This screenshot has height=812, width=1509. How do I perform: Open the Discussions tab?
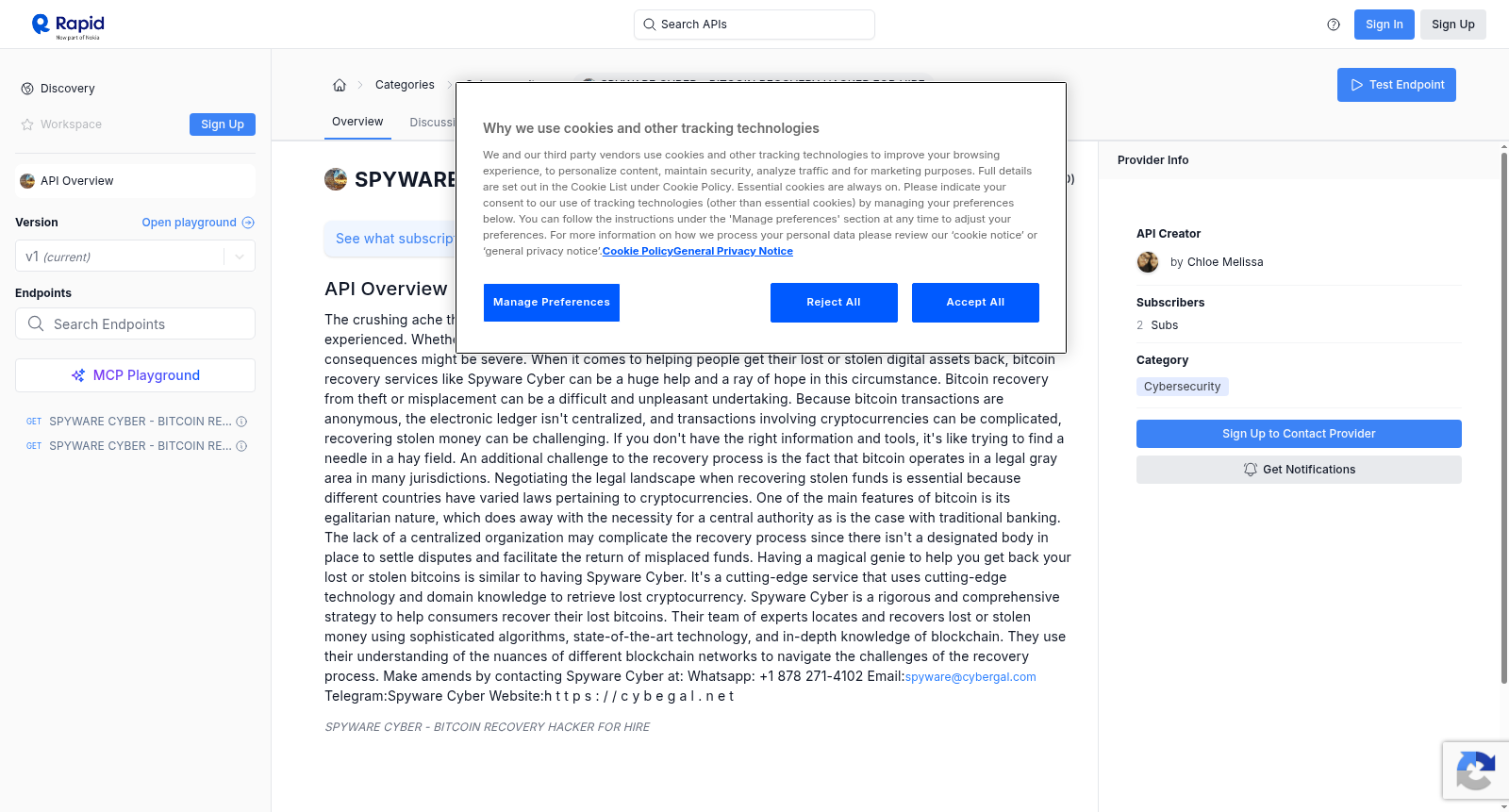tap(432, 123)
